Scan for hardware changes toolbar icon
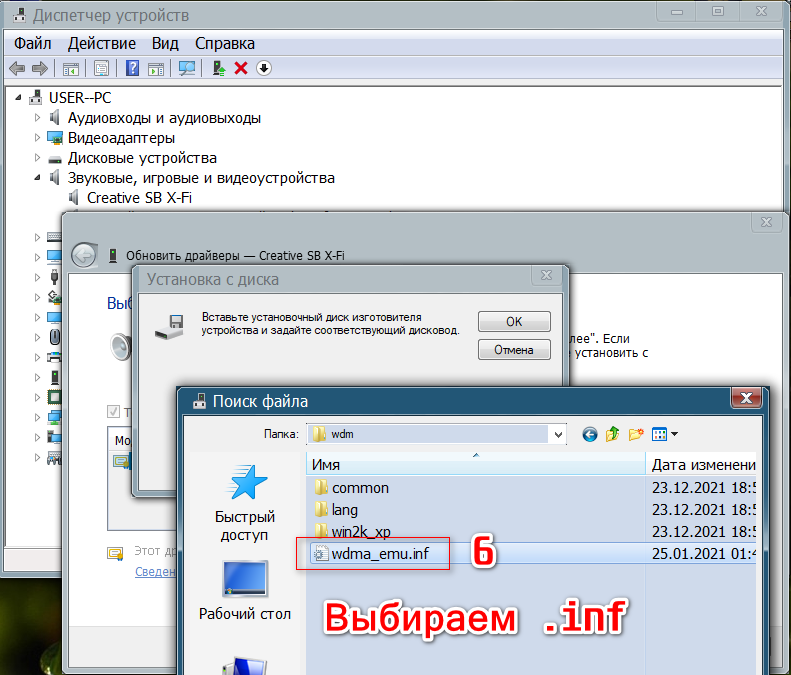Screen dimensions: 791x675 [x=187, y=68]
